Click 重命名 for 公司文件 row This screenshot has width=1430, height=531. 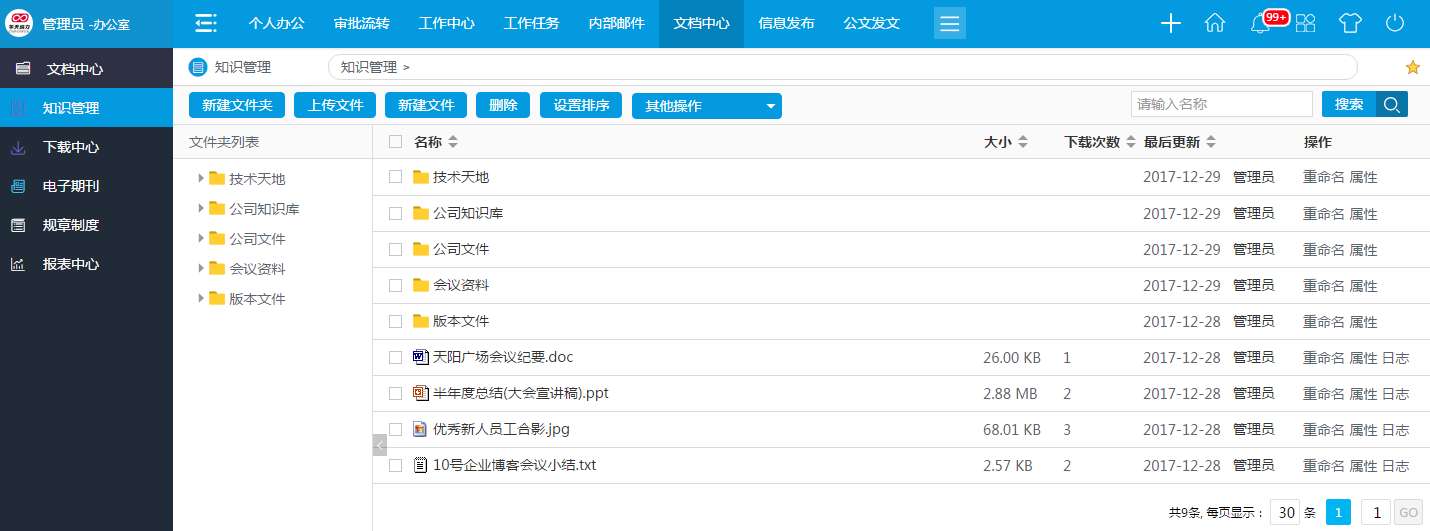pyautogui.click(x=1324, y=250)
